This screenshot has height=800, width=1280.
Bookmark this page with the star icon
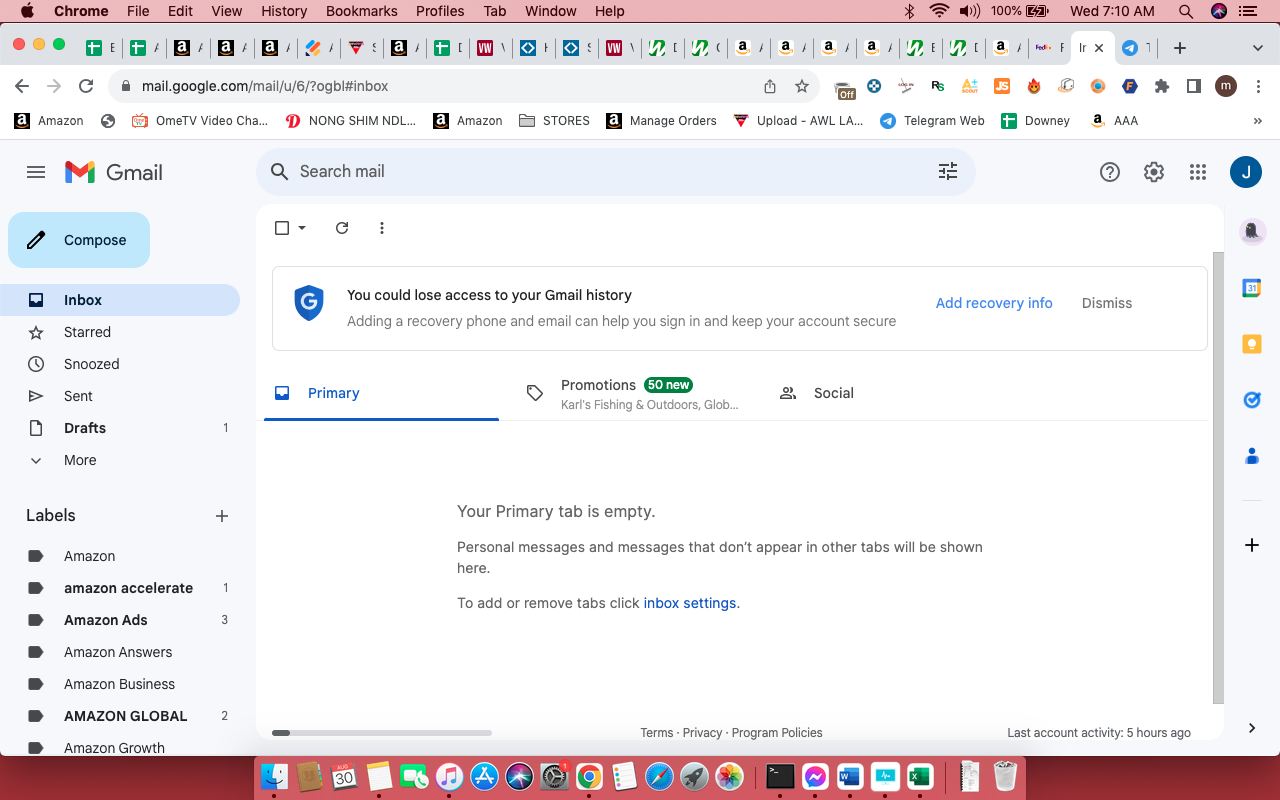coord(802,86)
